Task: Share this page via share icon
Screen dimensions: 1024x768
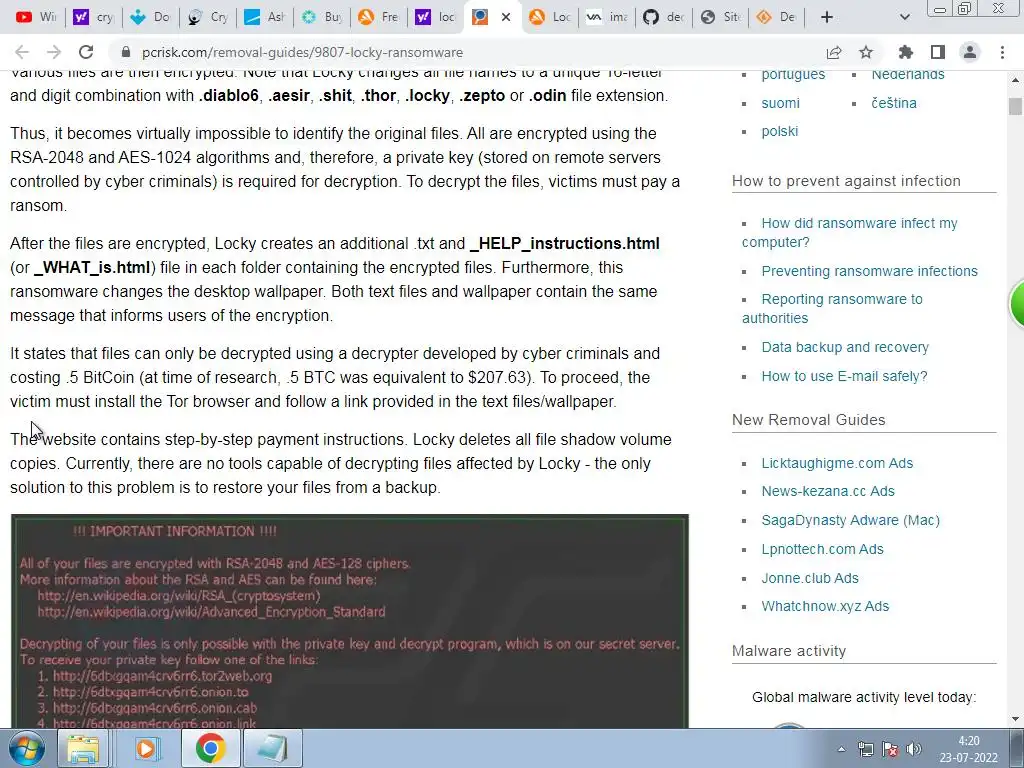Action: (x=834, y=52)
